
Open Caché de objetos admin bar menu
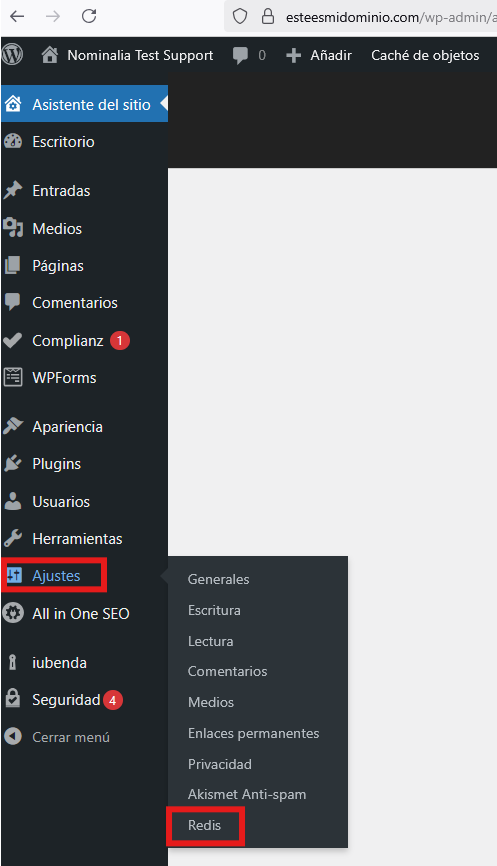click(425, 55)
